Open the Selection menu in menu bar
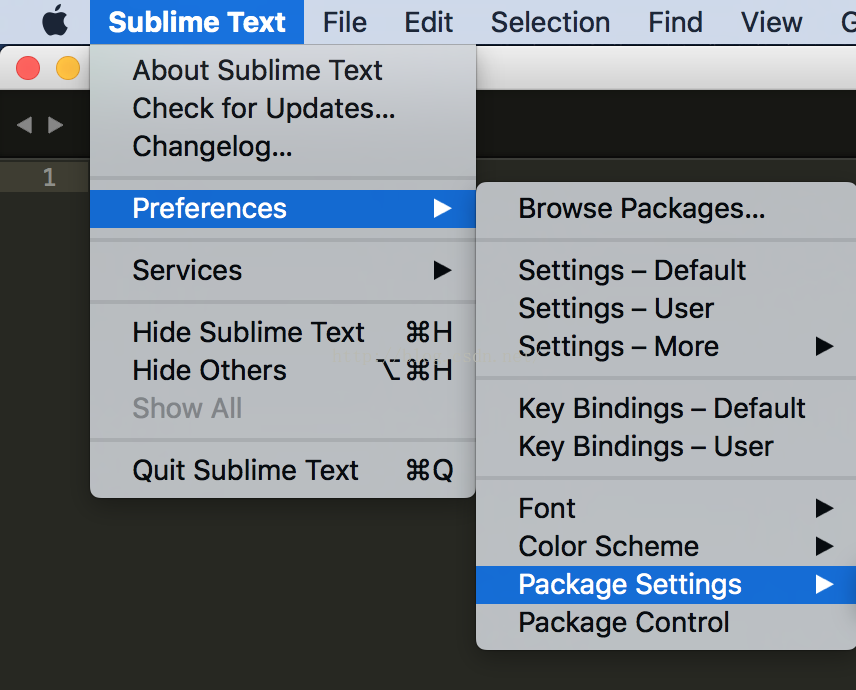 point(550,22)
